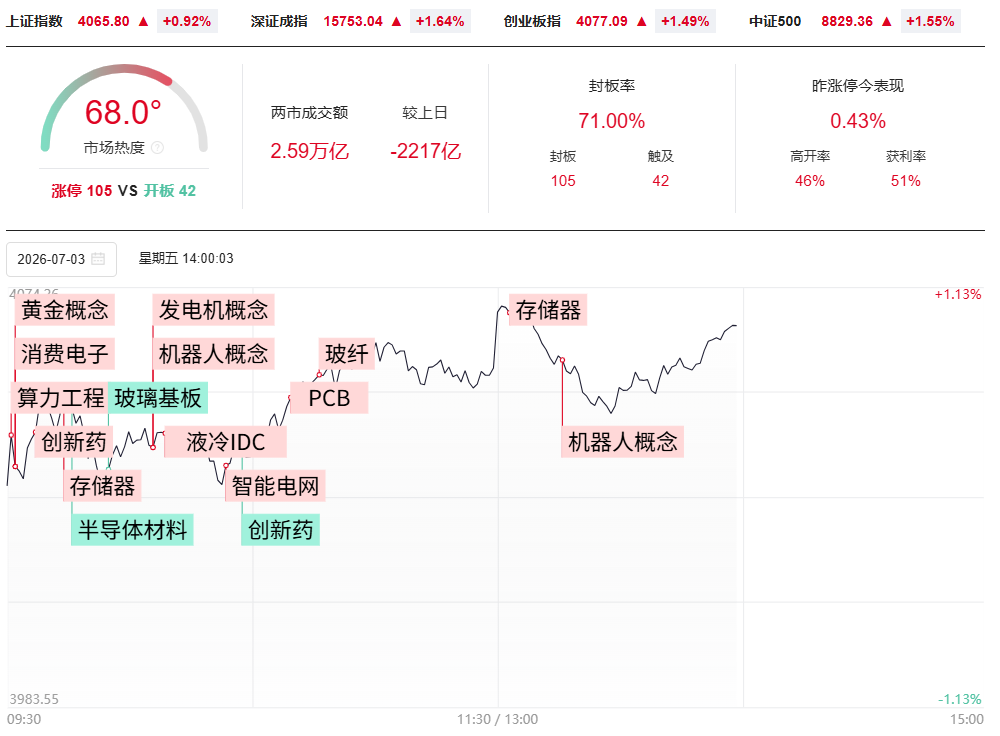Open the 消费电子 sector tag
The height and width of the screenshot is (736, 1000).
coord(64,354)
